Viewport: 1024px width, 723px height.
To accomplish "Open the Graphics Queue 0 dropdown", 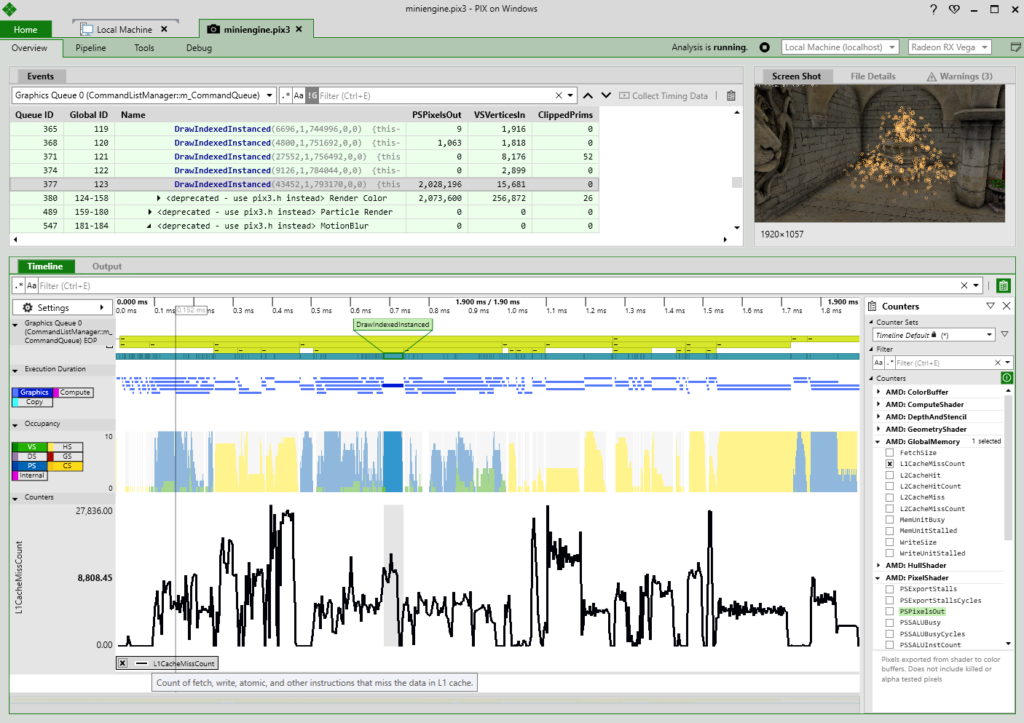I will pos(144,95).
